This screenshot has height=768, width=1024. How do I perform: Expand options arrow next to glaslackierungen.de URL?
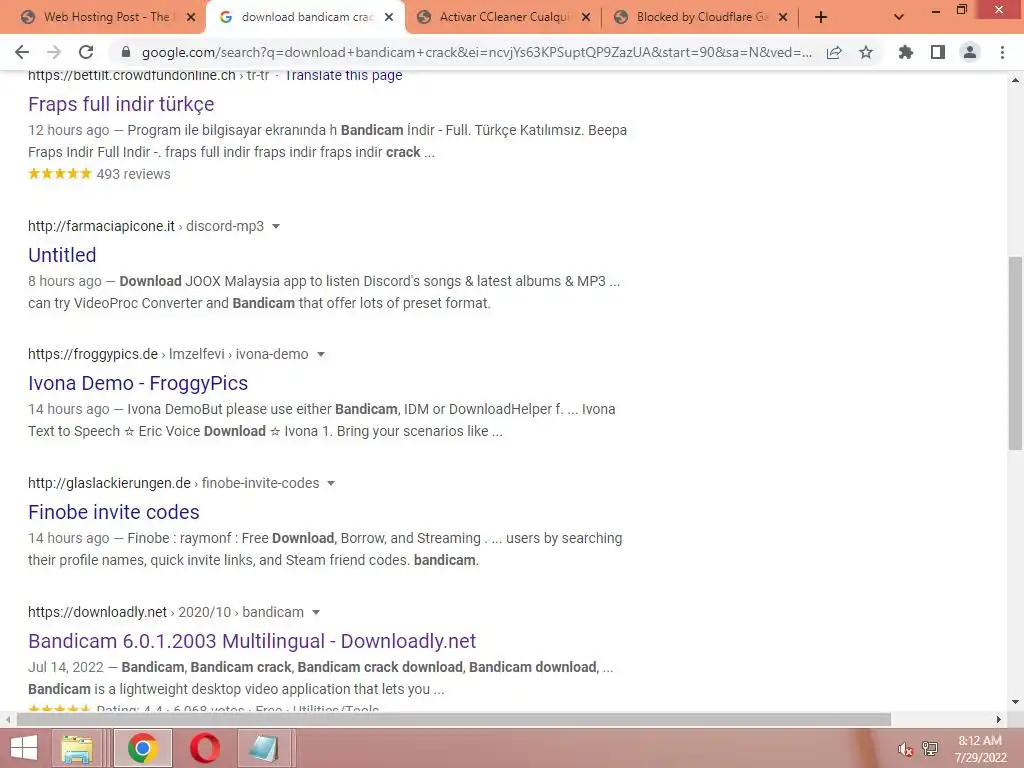[330, 483]
